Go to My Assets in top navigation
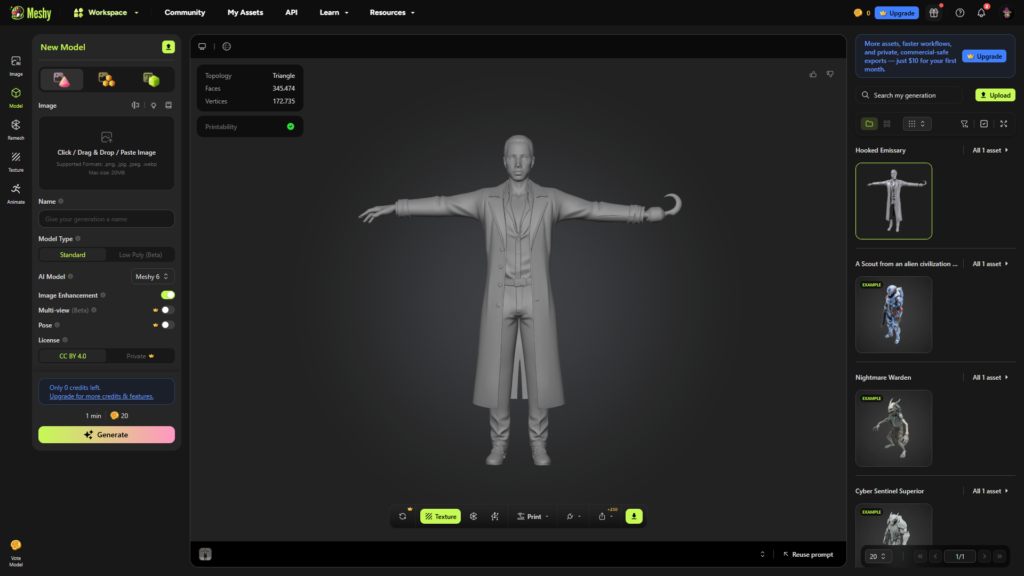 pos(245,13)
